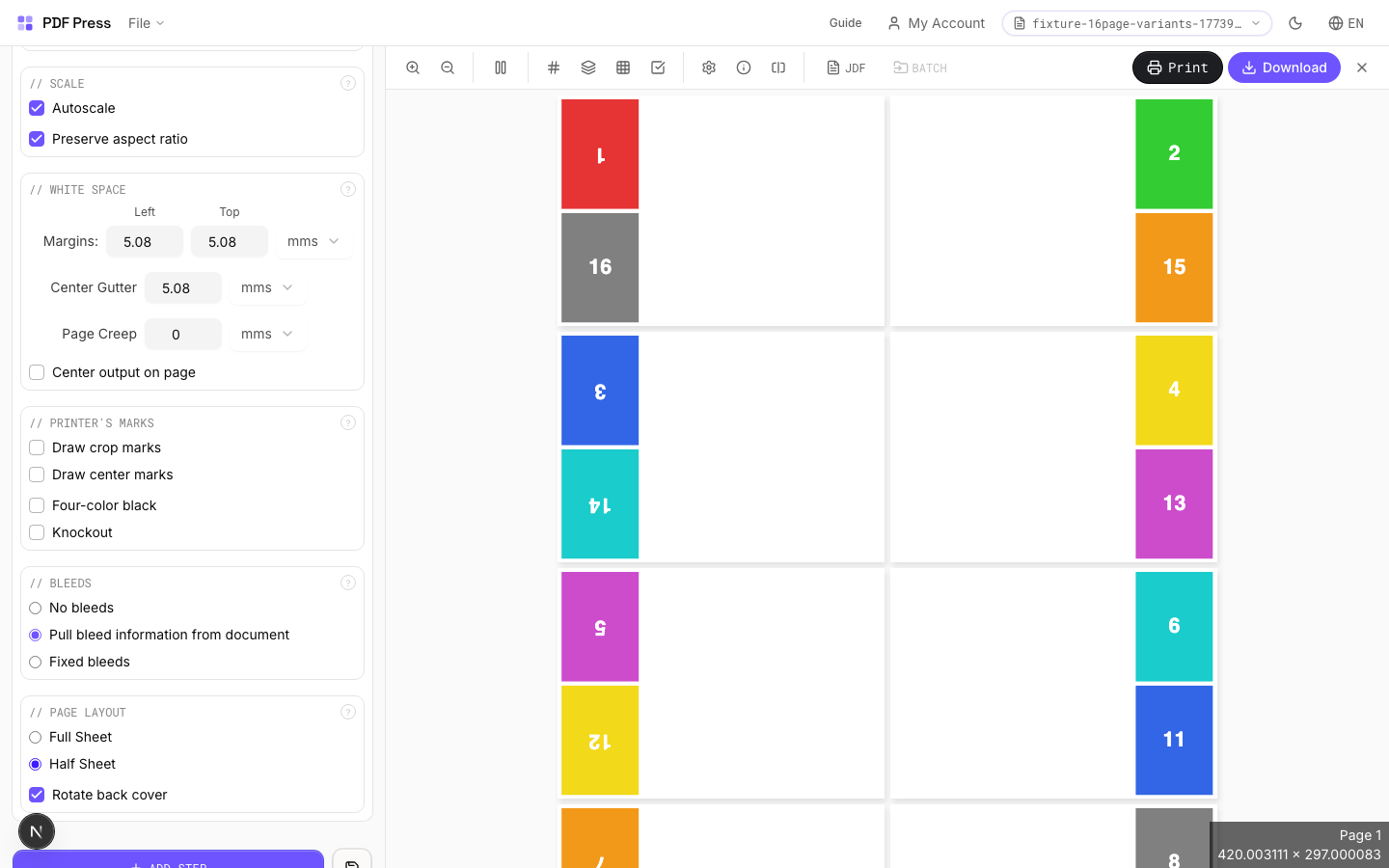The width and height of the screenshot is (1389, 868).
Task: Click the Center Gutter value field
Action: (183, 287)
